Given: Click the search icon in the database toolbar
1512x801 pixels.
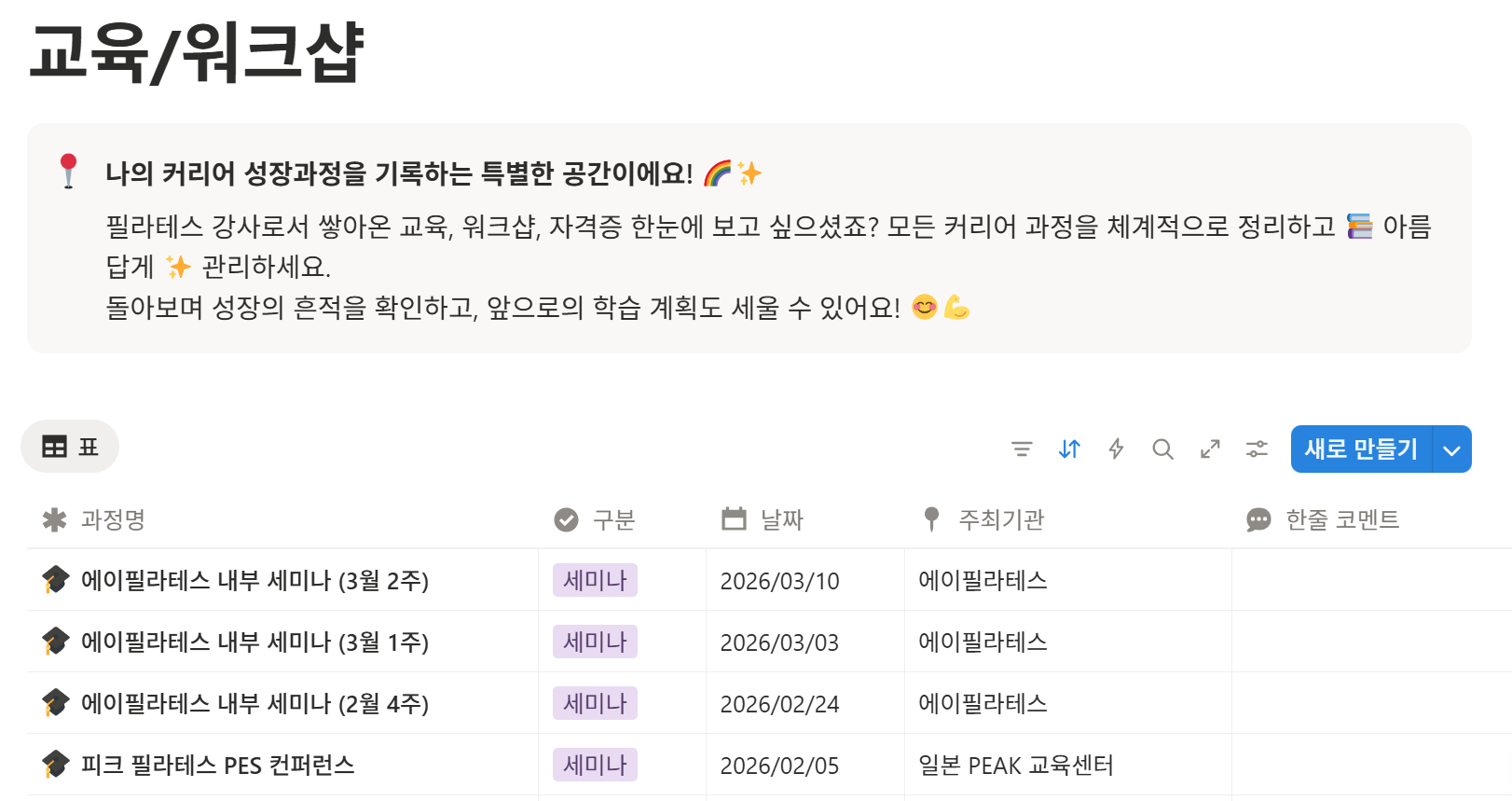Looking at the screenshot, I should pyautogui.click(x=1162, y=449).
